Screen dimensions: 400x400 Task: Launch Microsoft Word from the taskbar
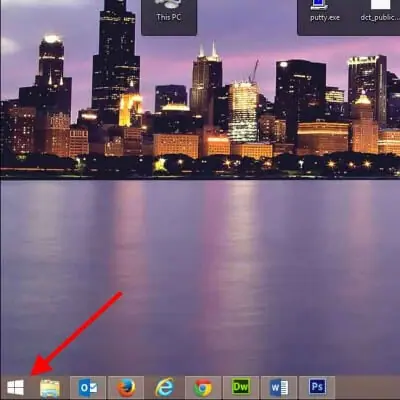(x=279, y=388)
